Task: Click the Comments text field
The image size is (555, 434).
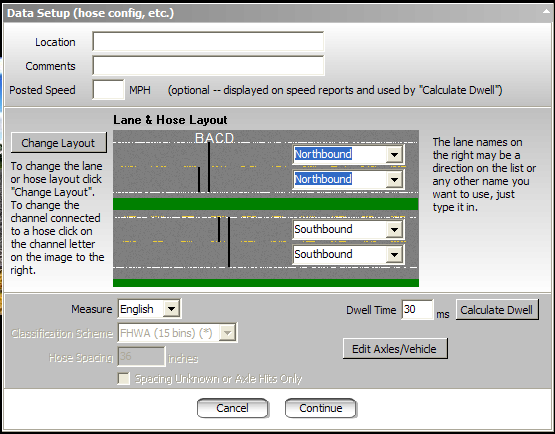Action: pyautogui.click(x=208, y=65)
